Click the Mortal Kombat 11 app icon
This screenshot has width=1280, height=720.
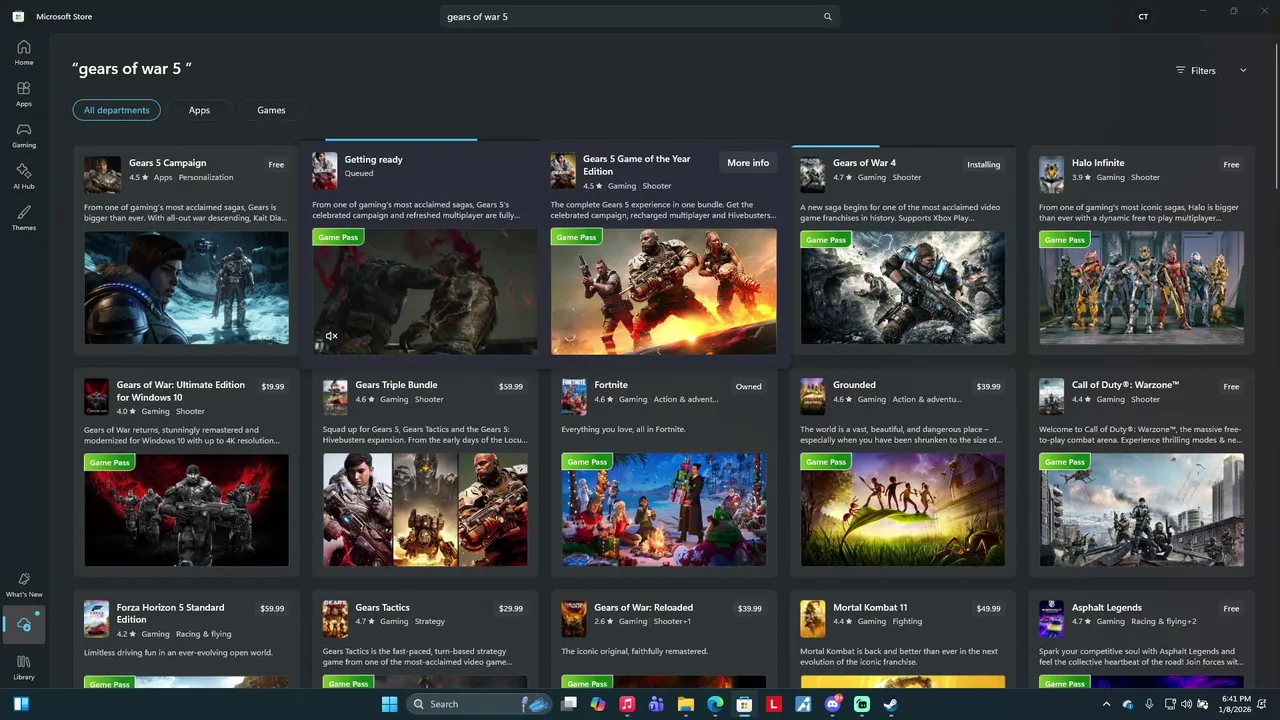click(812, 619)
